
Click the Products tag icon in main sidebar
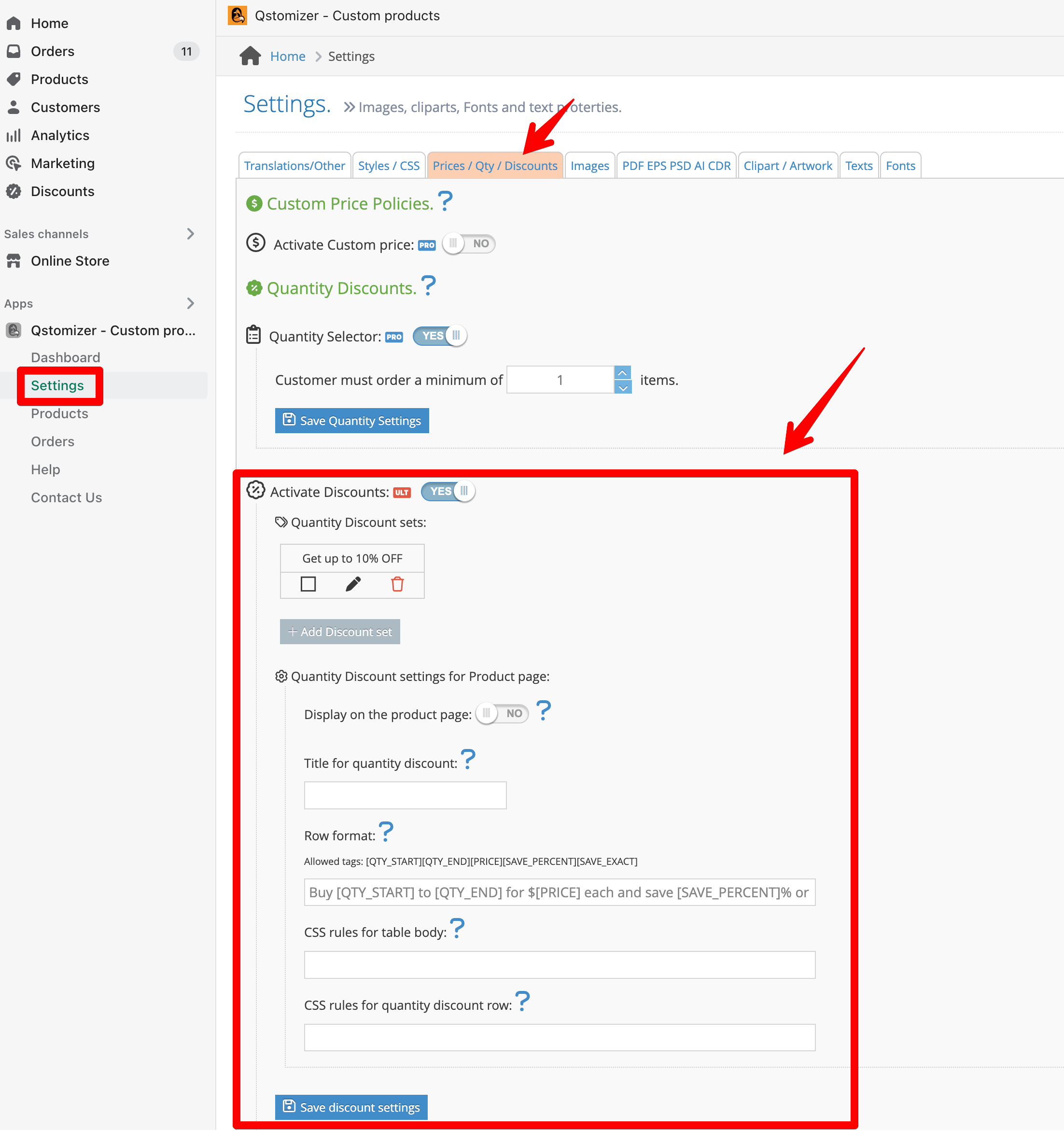[14, 79]
